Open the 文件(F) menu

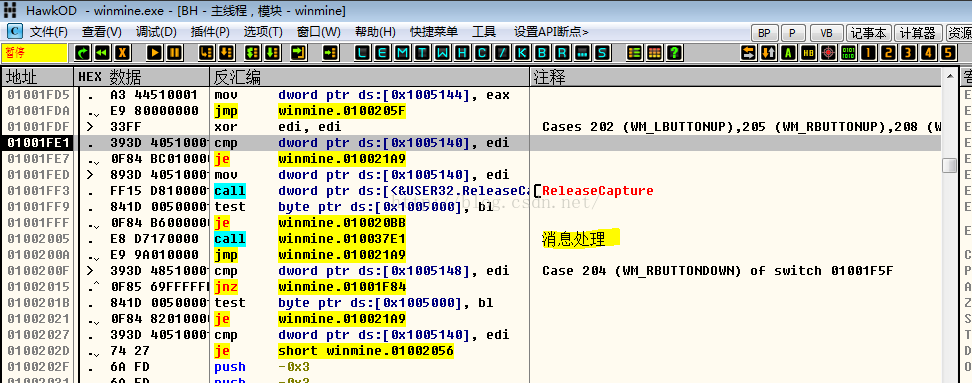click(49, 32)
